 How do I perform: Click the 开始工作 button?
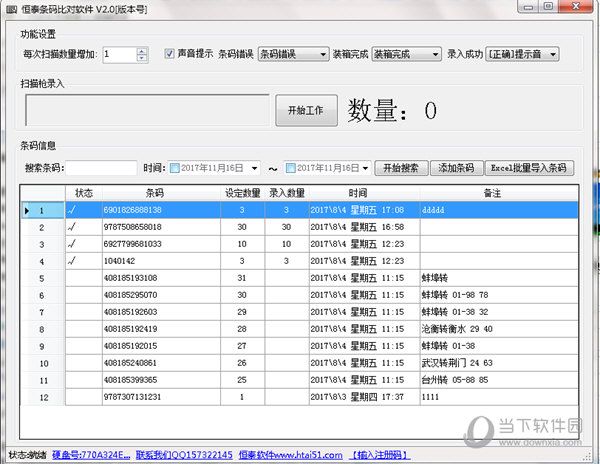tap(306, 111)
